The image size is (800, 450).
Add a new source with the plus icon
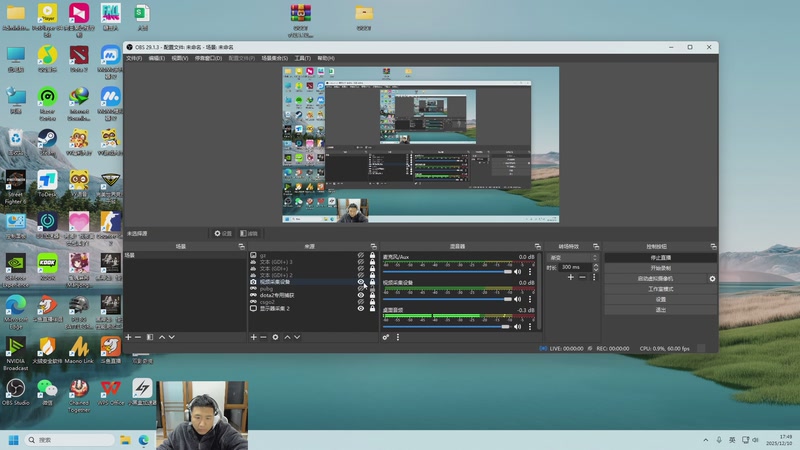(253, 337)
